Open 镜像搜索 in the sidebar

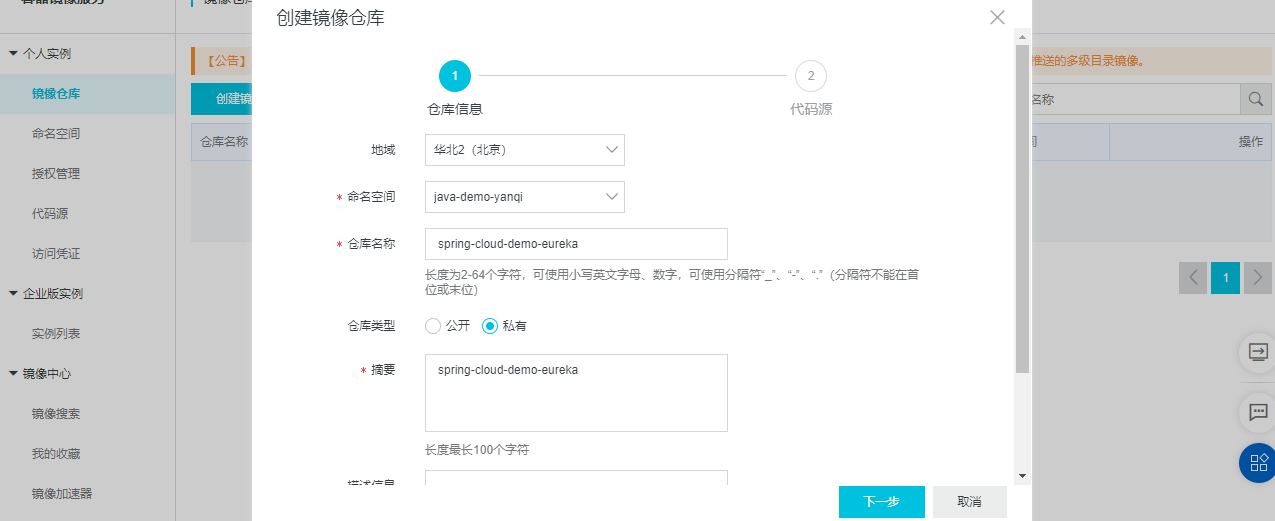click(x=56, y=413)
